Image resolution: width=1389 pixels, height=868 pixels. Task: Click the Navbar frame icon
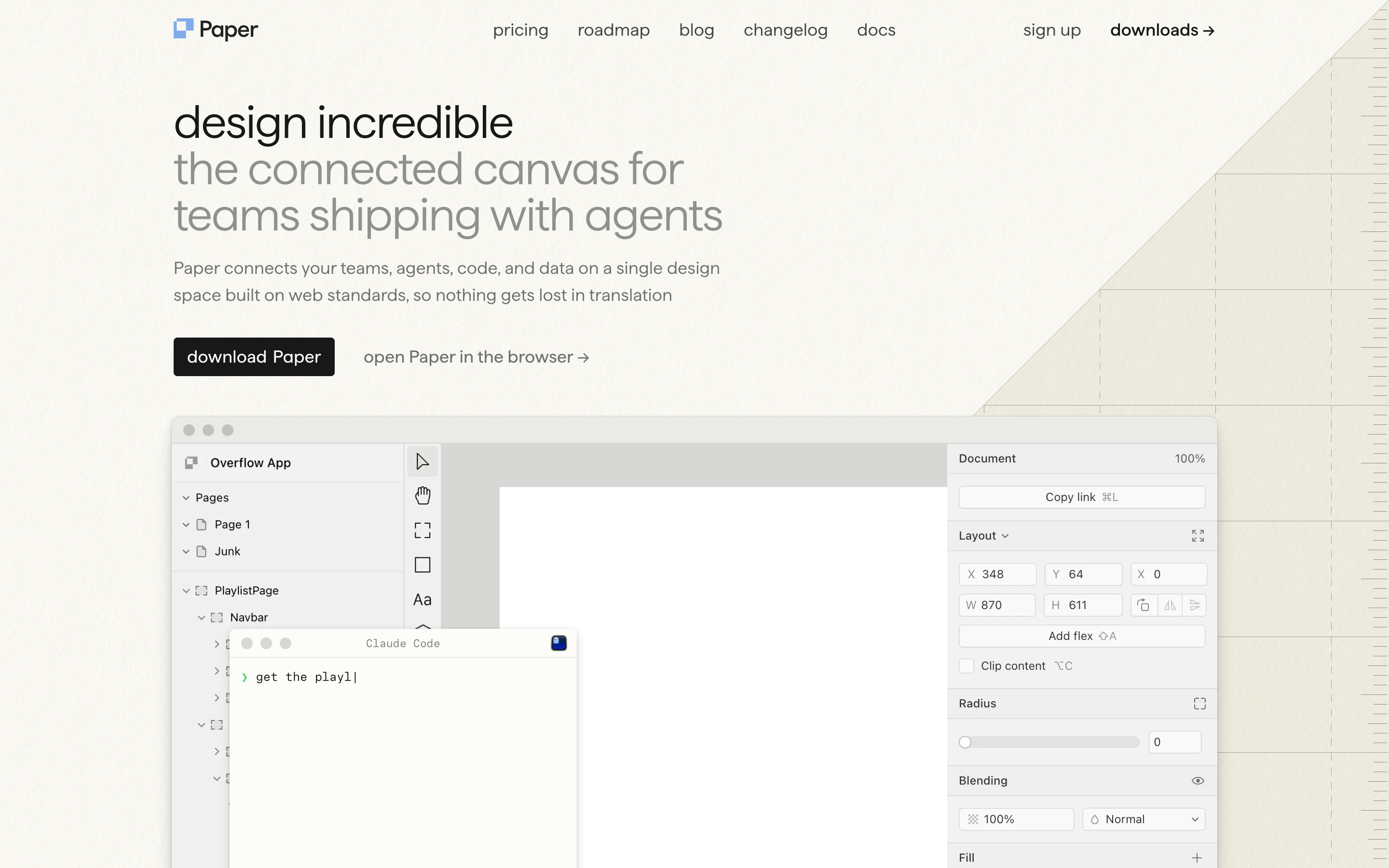217,618
